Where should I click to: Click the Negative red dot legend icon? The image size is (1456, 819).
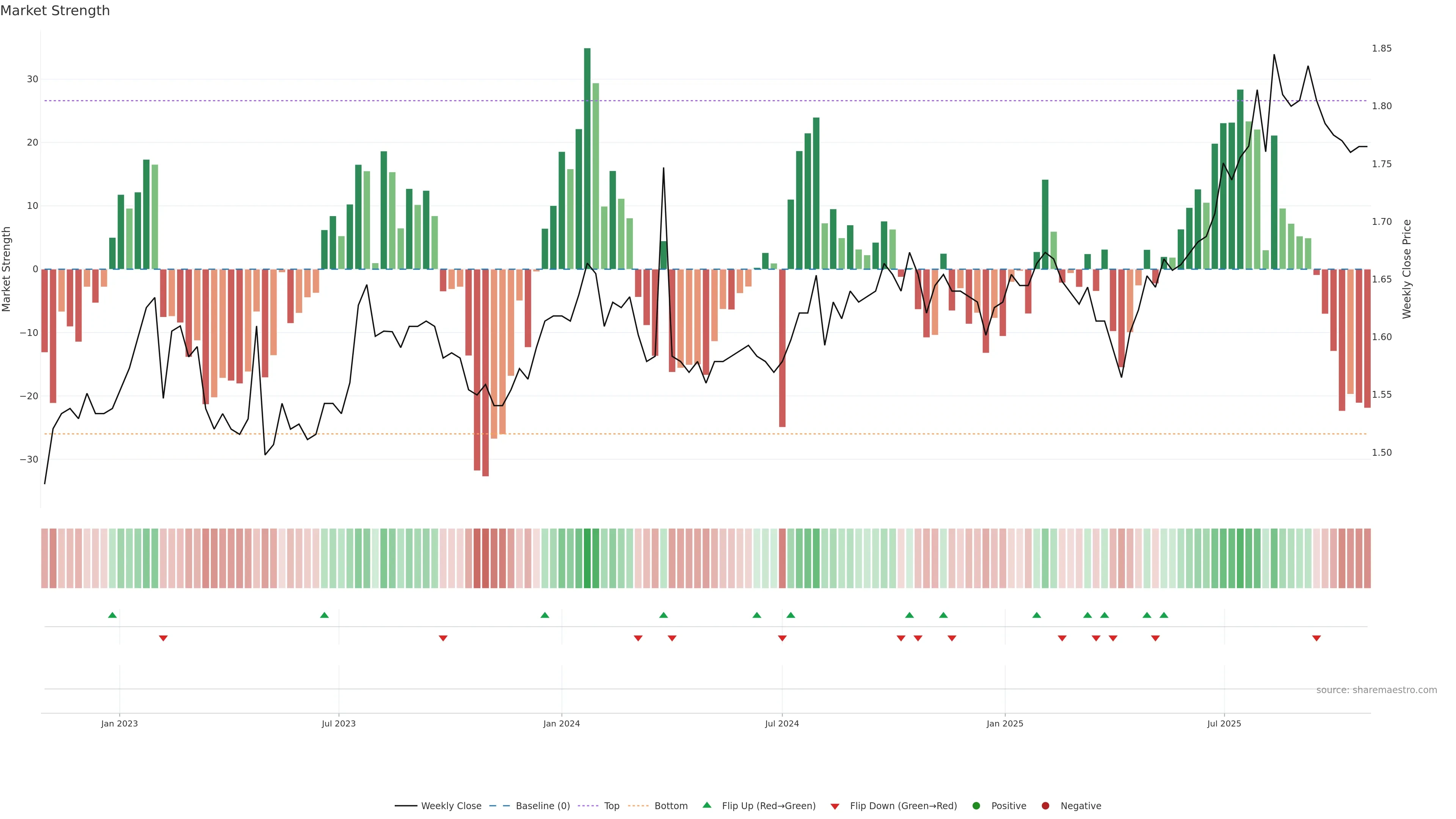[x=1045, y=806]
